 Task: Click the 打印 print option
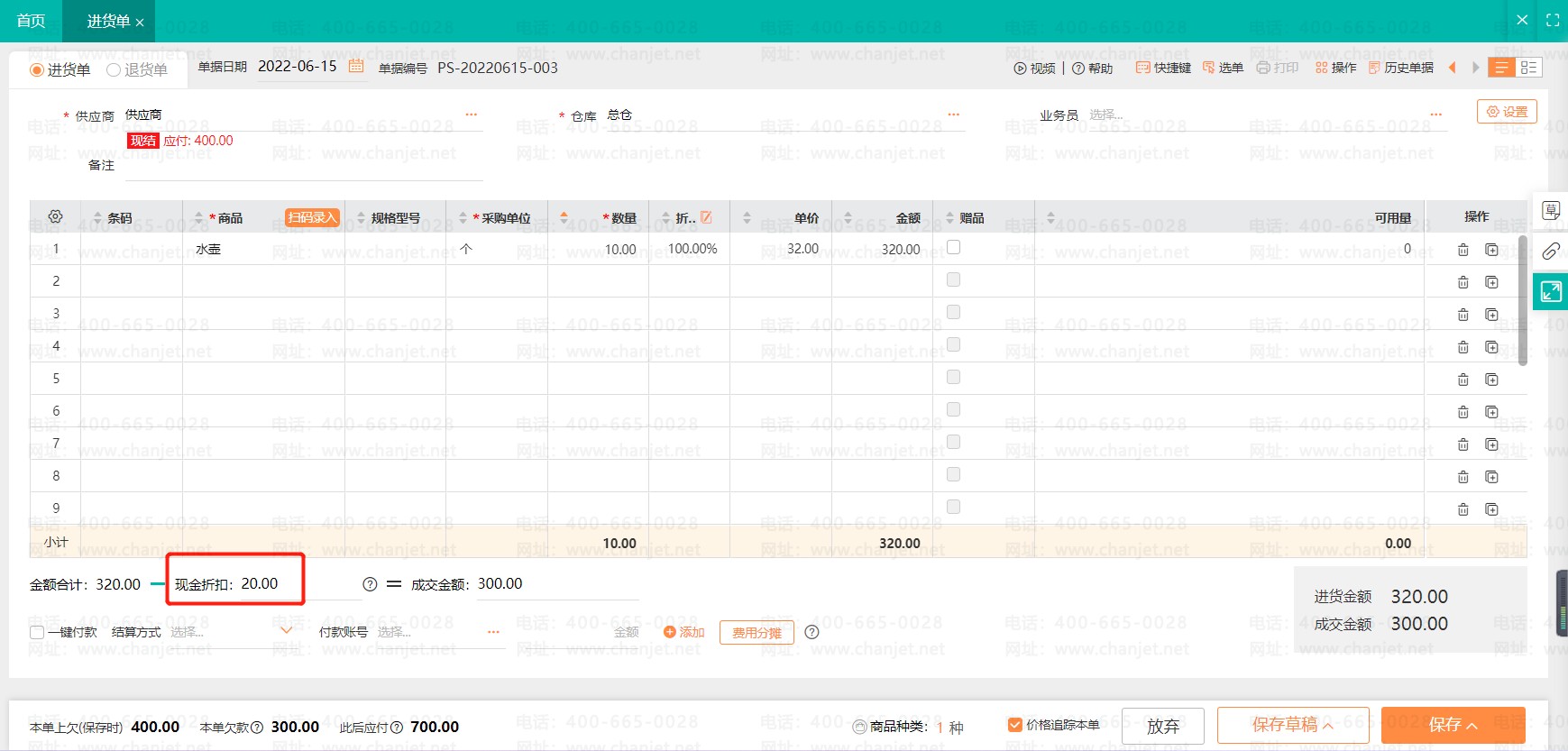[1278, 68]
